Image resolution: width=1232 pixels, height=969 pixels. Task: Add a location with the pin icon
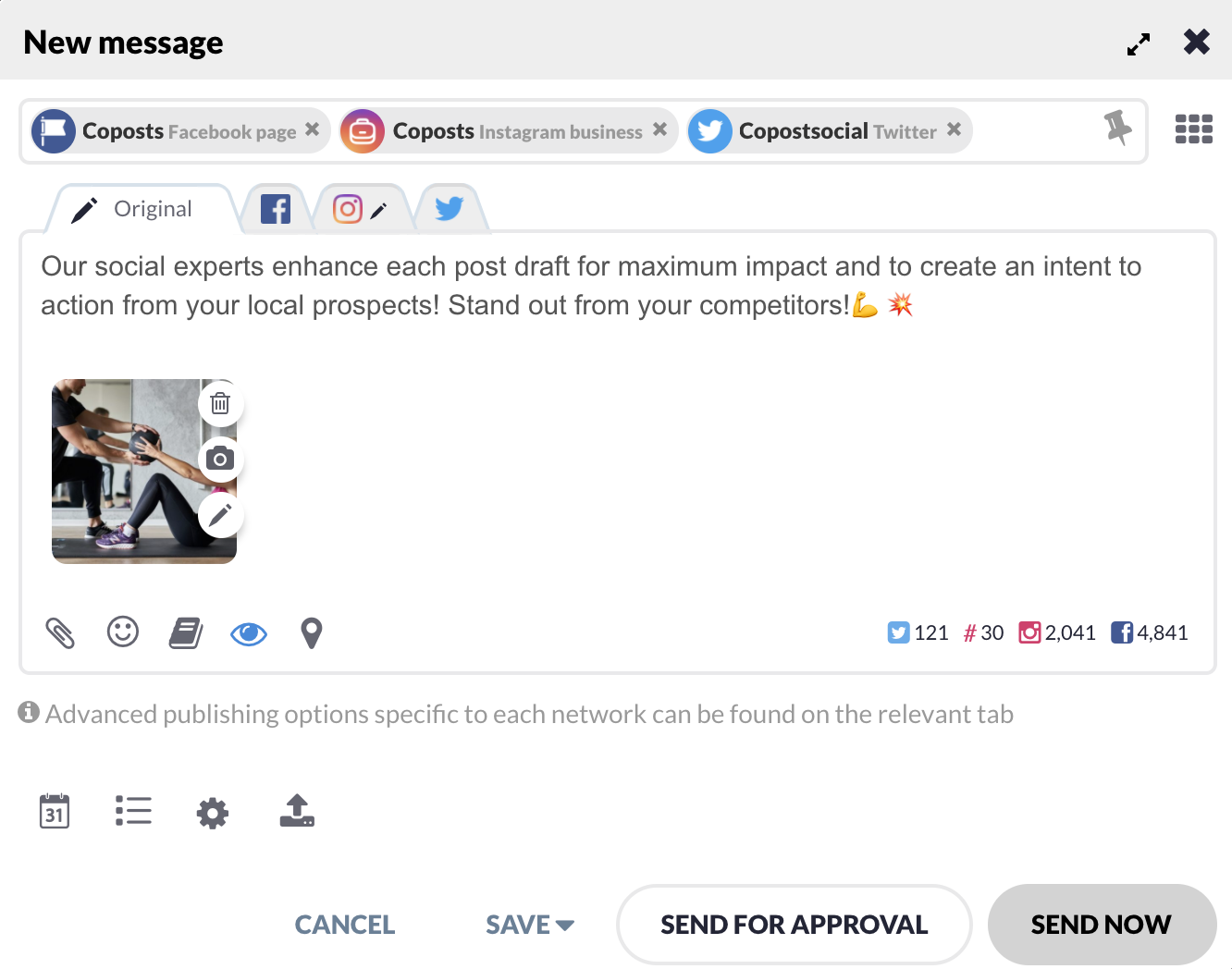312,633
